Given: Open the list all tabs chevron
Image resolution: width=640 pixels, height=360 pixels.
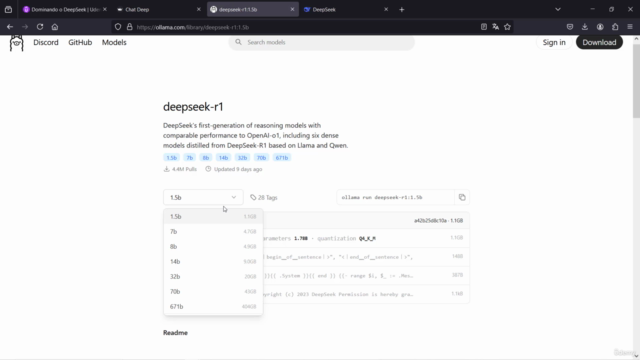Looking at the screenshot, I should tap(558, 9).
